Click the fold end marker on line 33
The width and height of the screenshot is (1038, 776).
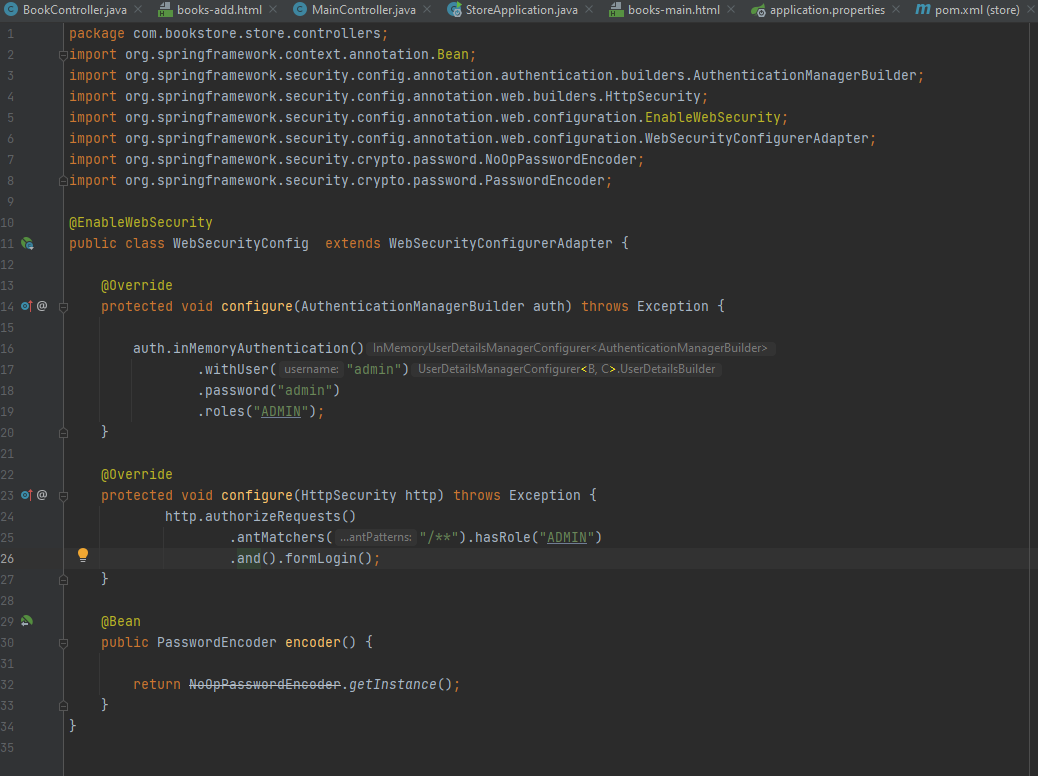pos(64,706)
